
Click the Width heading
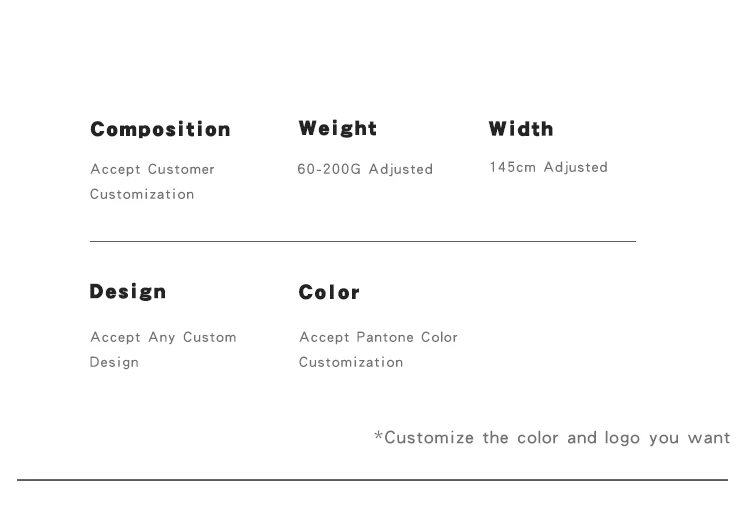point(521,129)
